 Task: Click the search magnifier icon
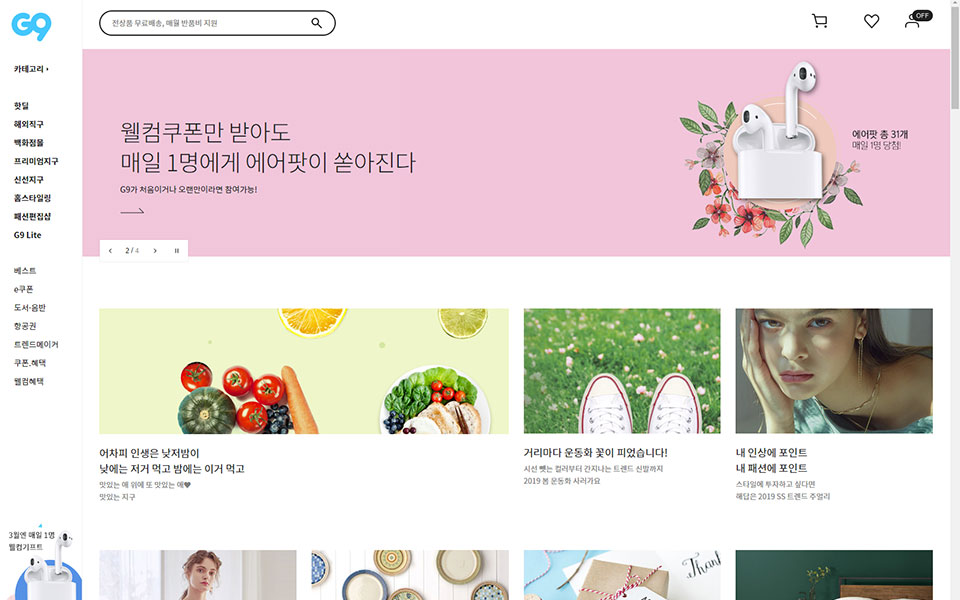tap(316, 23)
